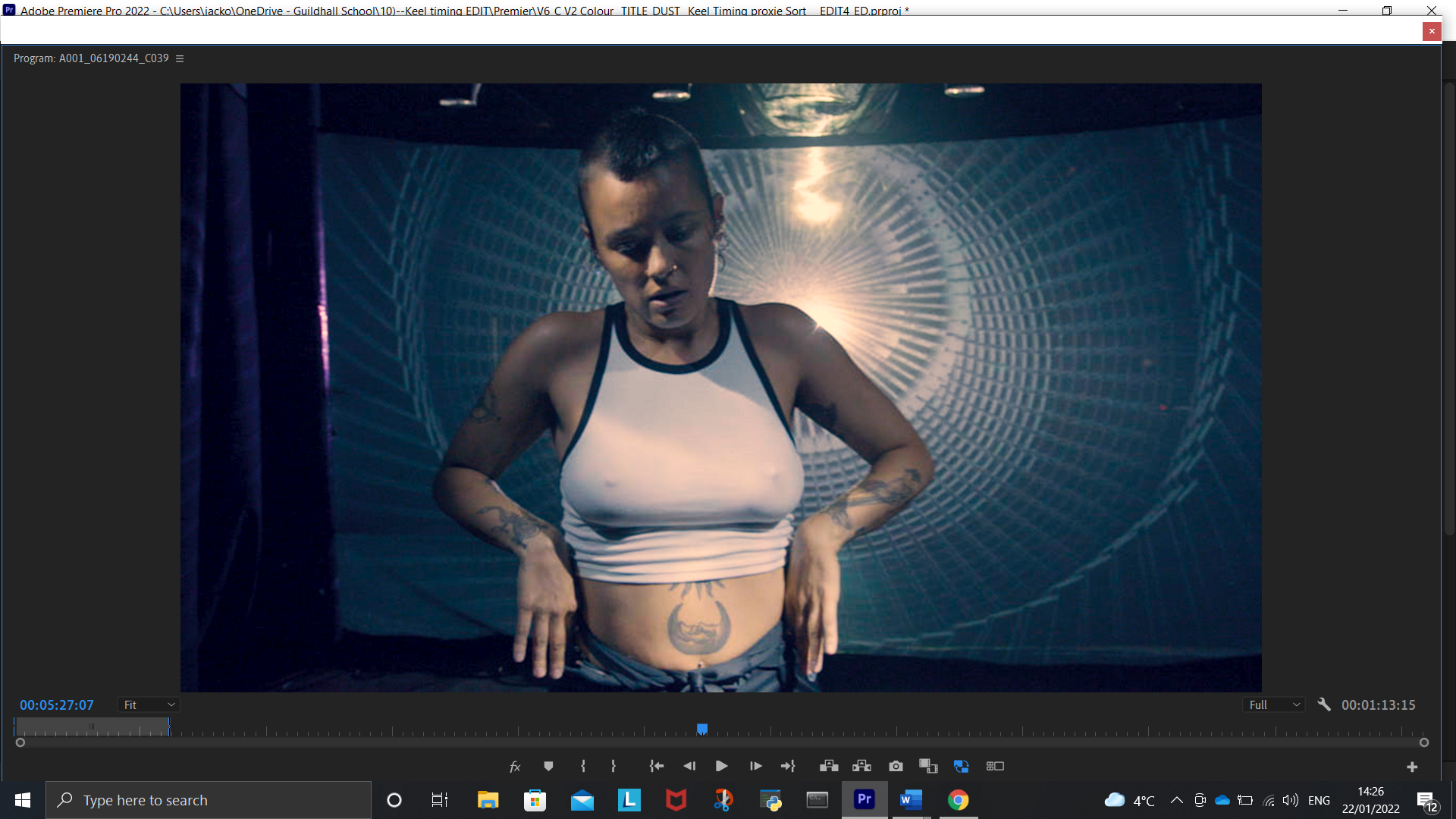Open Program monitor panel menu

pos(180,58)
